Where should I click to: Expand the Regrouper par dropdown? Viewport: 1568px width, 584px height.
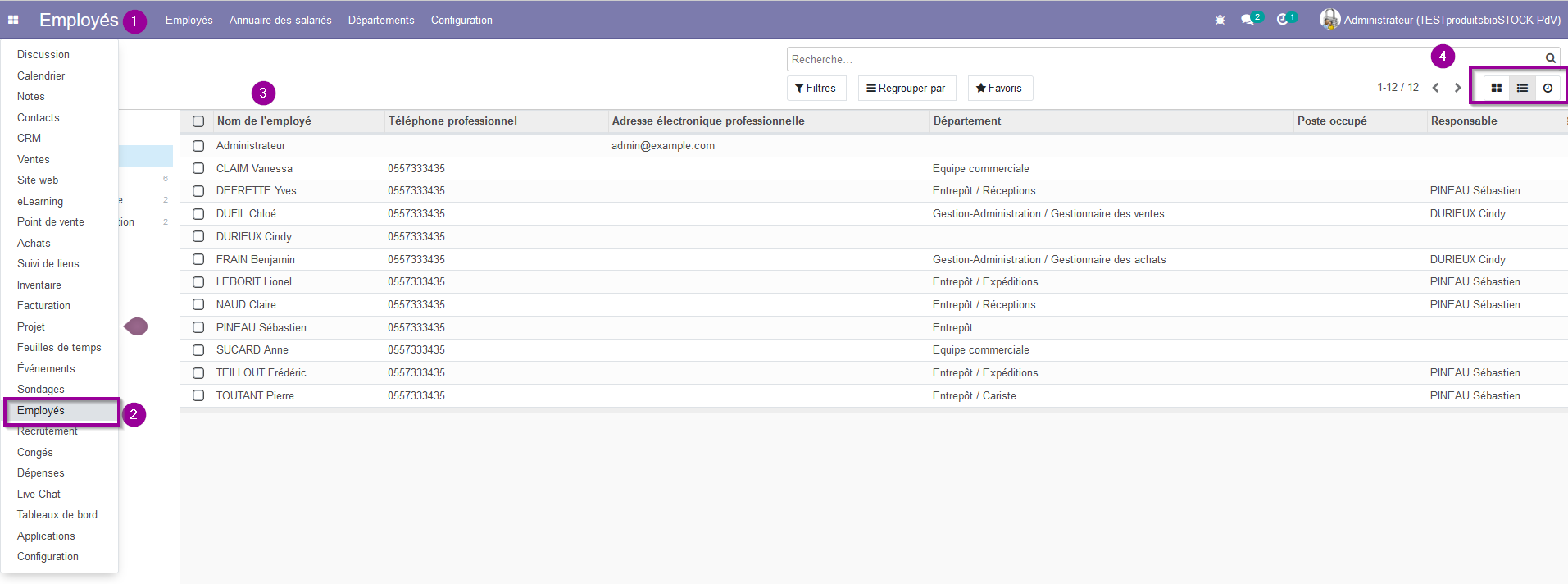click(x=907, y=88)
